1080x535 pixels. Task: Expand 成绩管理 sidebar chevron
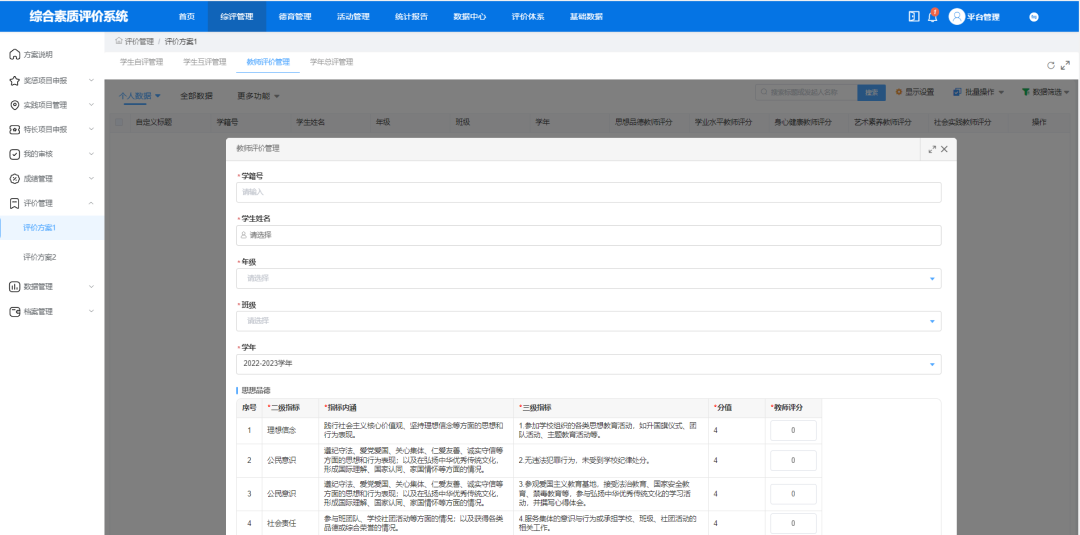91,179
